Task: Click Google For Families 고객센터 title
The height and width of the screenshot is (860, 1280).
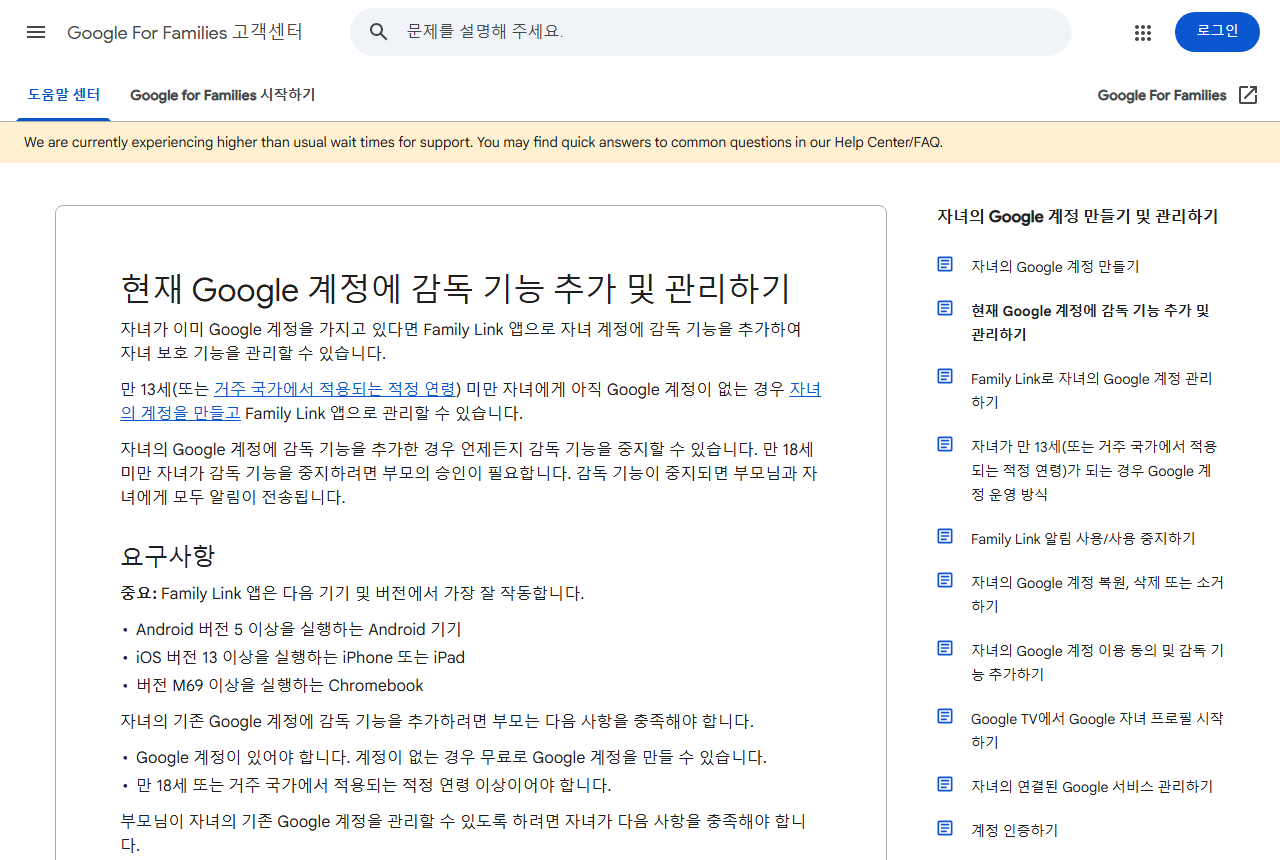Action: 185,32
